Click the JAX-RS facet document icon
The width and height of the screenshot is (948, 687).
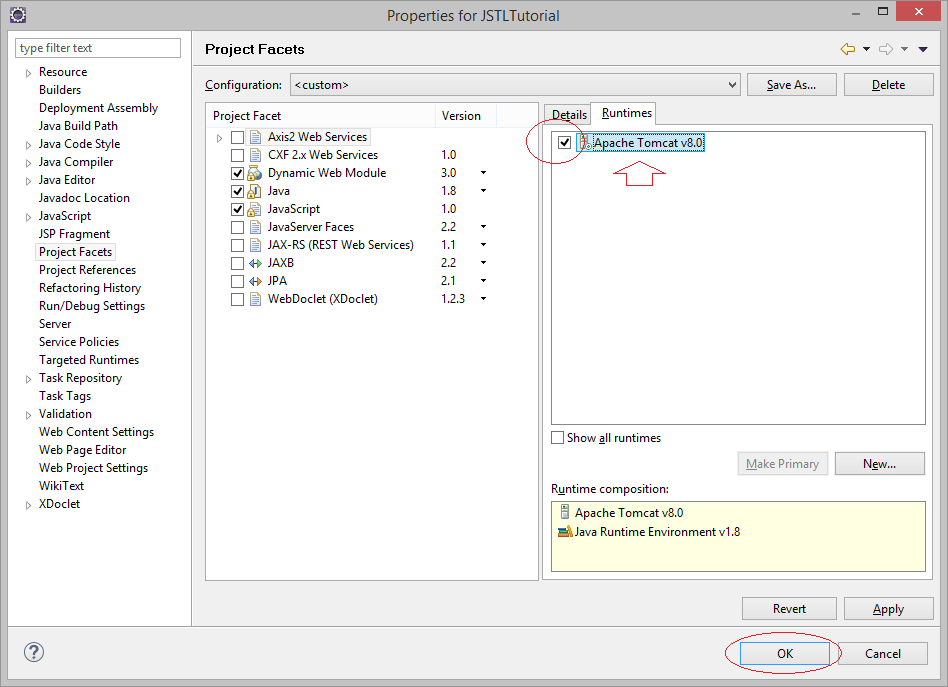(x=256, y=246)
